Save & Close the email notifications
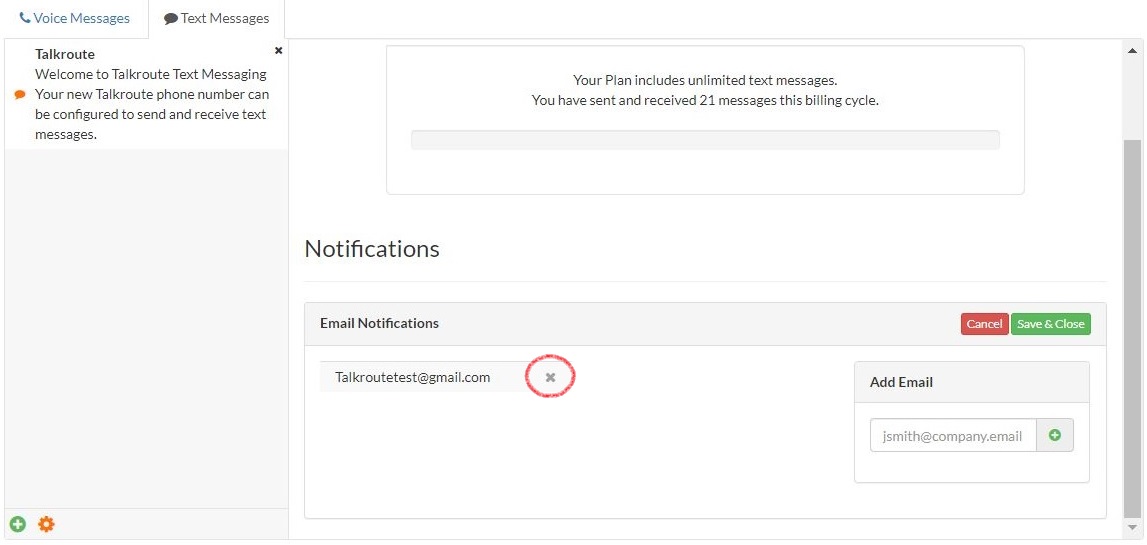Image resolution: width=1147 pixels, height=545 pixels. point(1050,324)
